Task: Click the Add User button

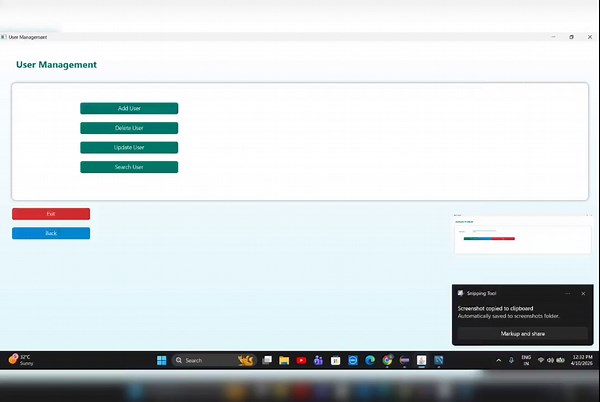Action: (x=129, y=108)
